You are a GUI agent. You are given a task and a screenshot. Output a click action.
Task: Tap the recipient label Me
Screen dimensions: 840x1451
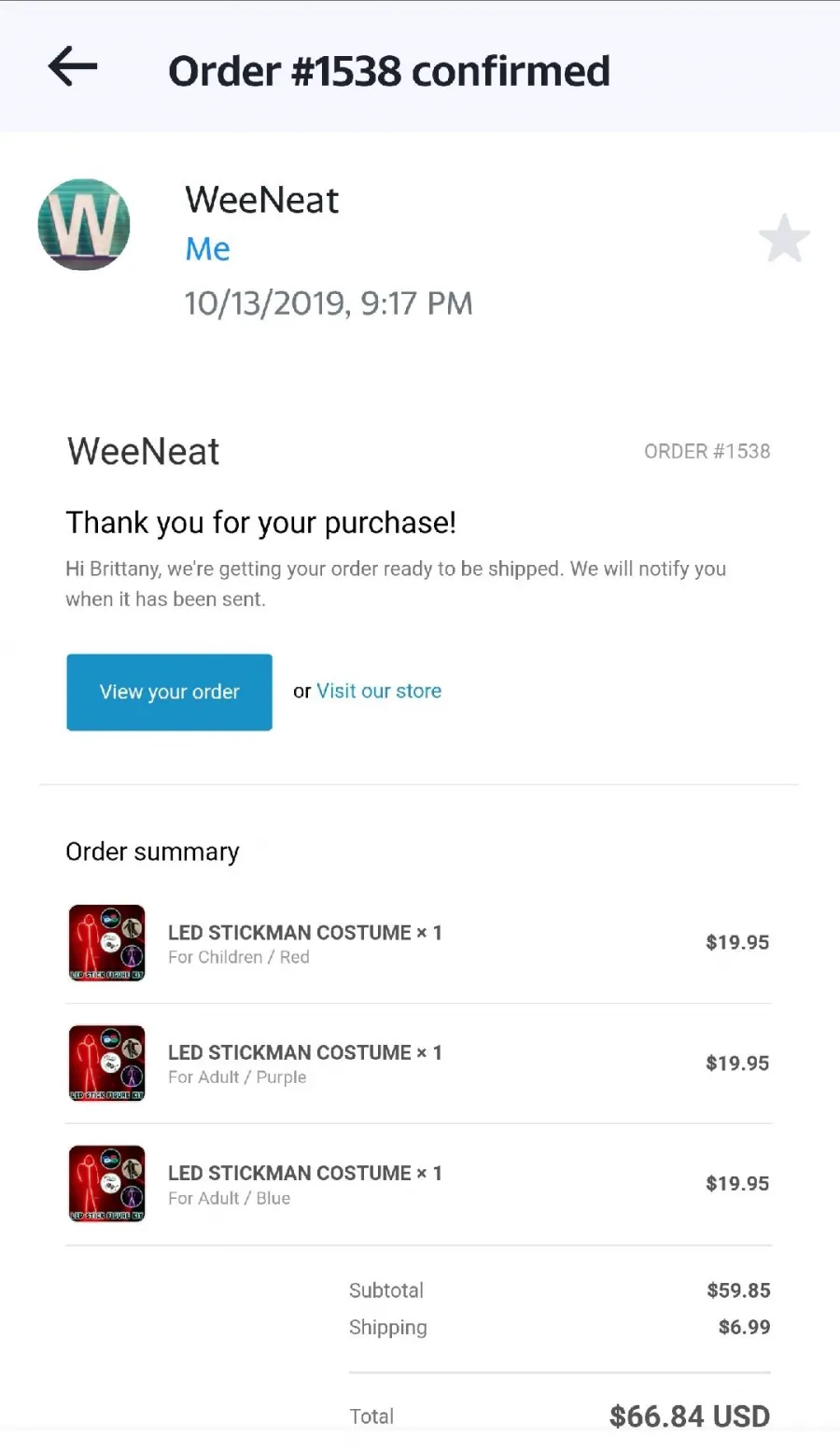click(207, 249)
